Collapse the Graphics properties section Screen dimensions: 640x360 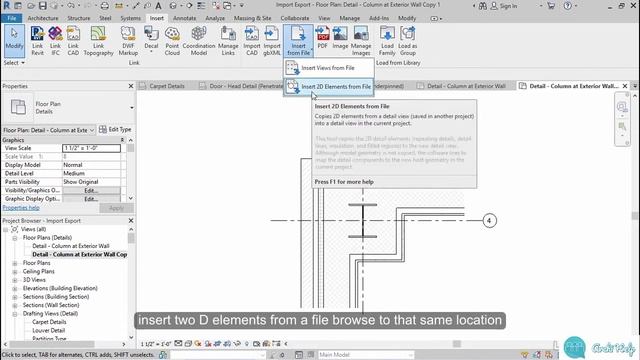click(122, 140)
